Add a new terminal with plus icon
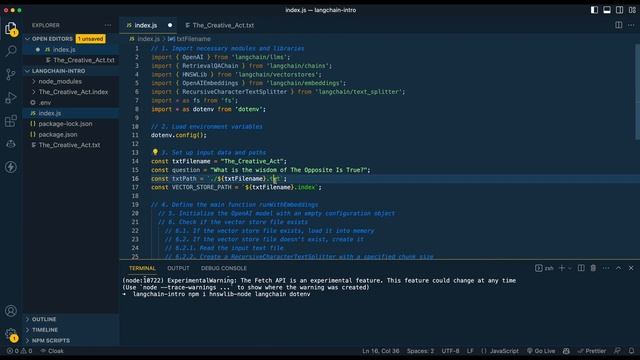Screen dimensions: 640x360 (x=562, y=268)
